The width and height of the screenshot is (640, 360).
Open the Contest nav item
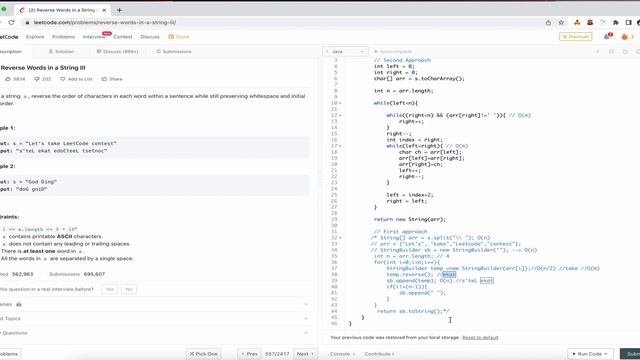click(x=122, y=37)
